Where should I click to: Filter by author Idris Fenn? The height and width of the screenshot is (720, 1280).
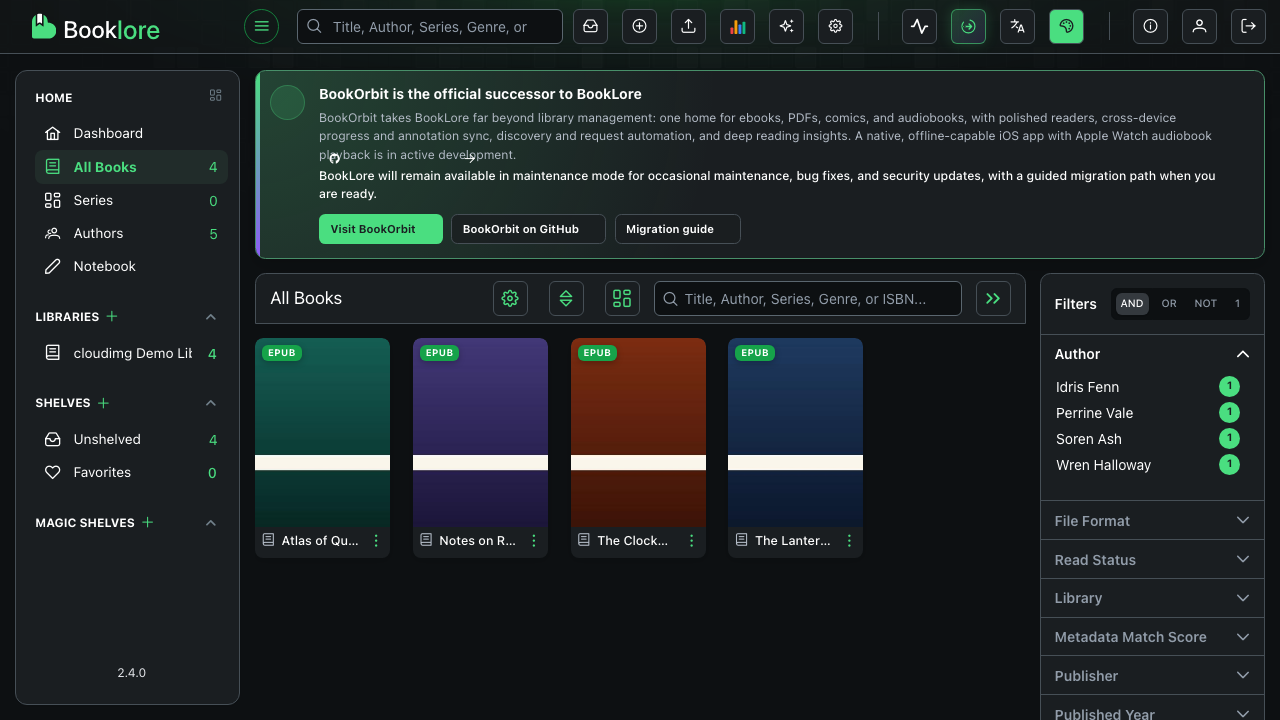tap(1147, 387)
